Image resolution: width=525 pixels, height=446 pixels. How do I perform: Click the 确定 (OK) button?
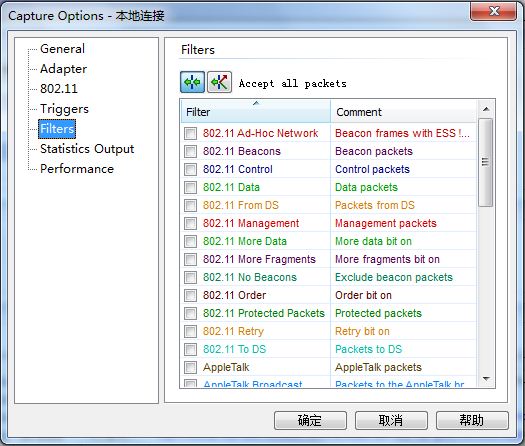point(310,420)
